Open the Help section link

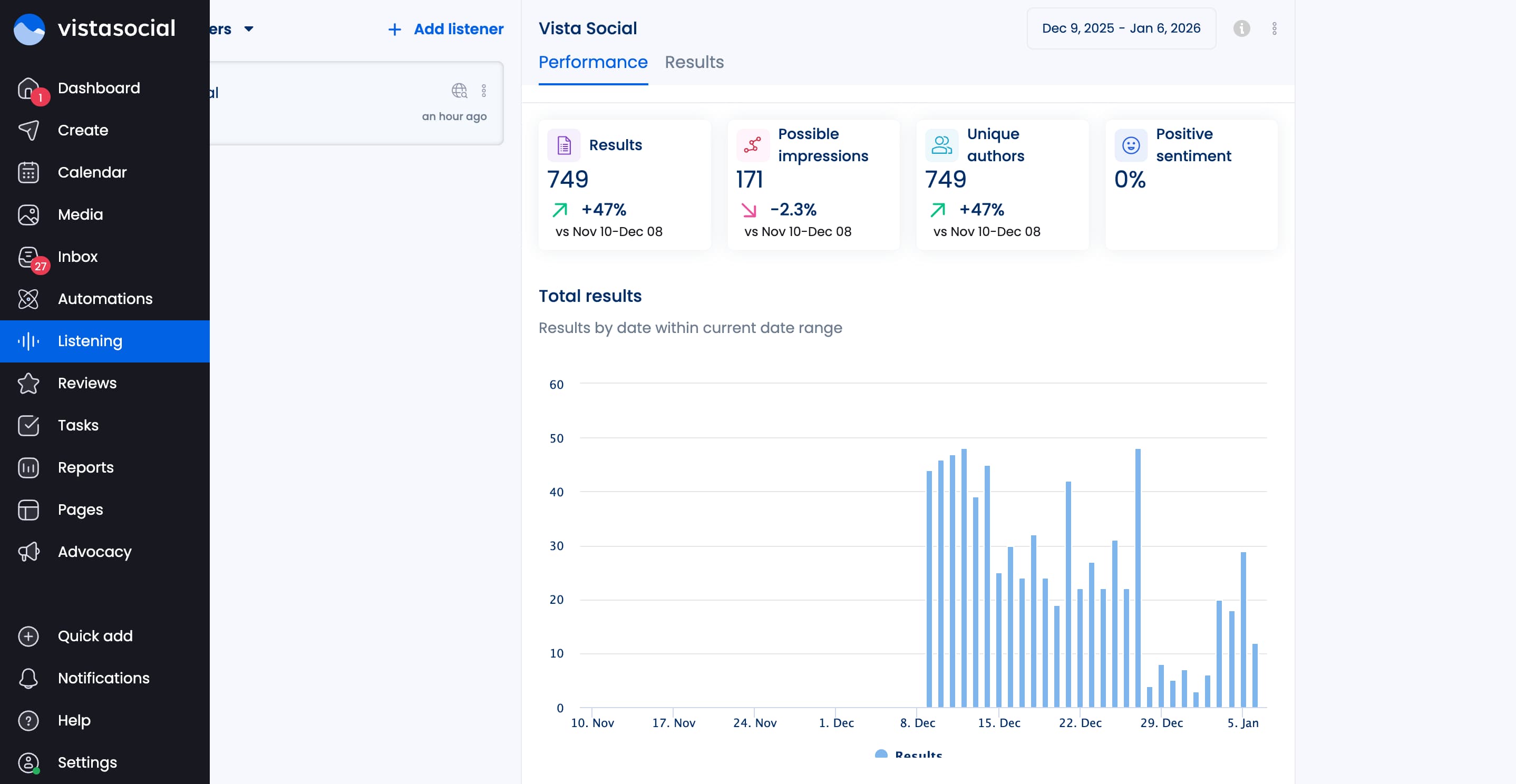pyautogui.click(x=74, y=720)
